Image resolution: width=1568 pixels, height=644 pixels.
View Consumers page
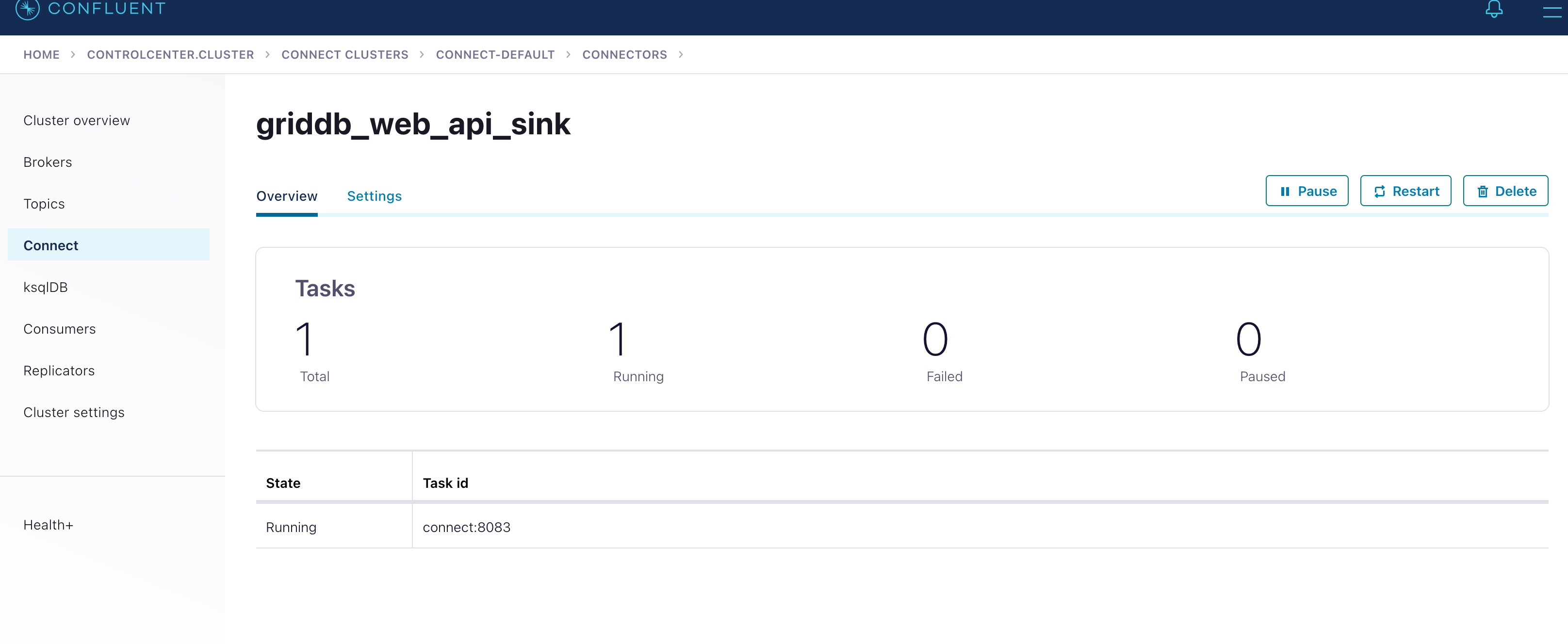pos(60,329)
